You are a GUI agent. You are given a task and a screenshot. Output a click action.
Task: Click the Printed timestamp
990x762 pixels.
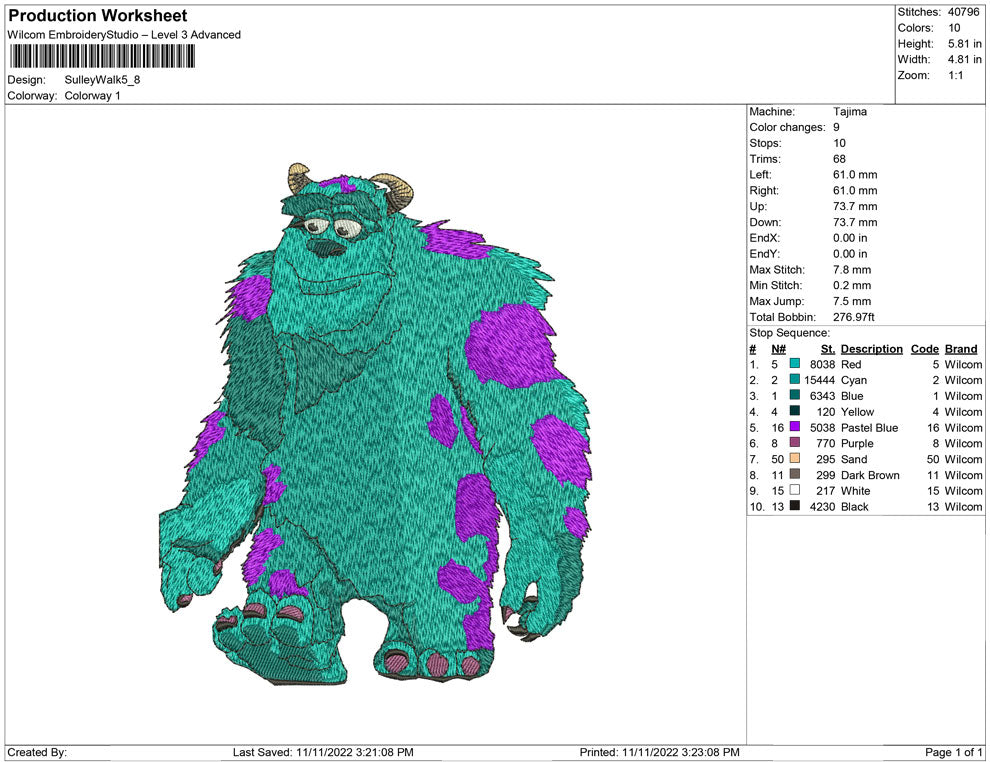[659, 752]
